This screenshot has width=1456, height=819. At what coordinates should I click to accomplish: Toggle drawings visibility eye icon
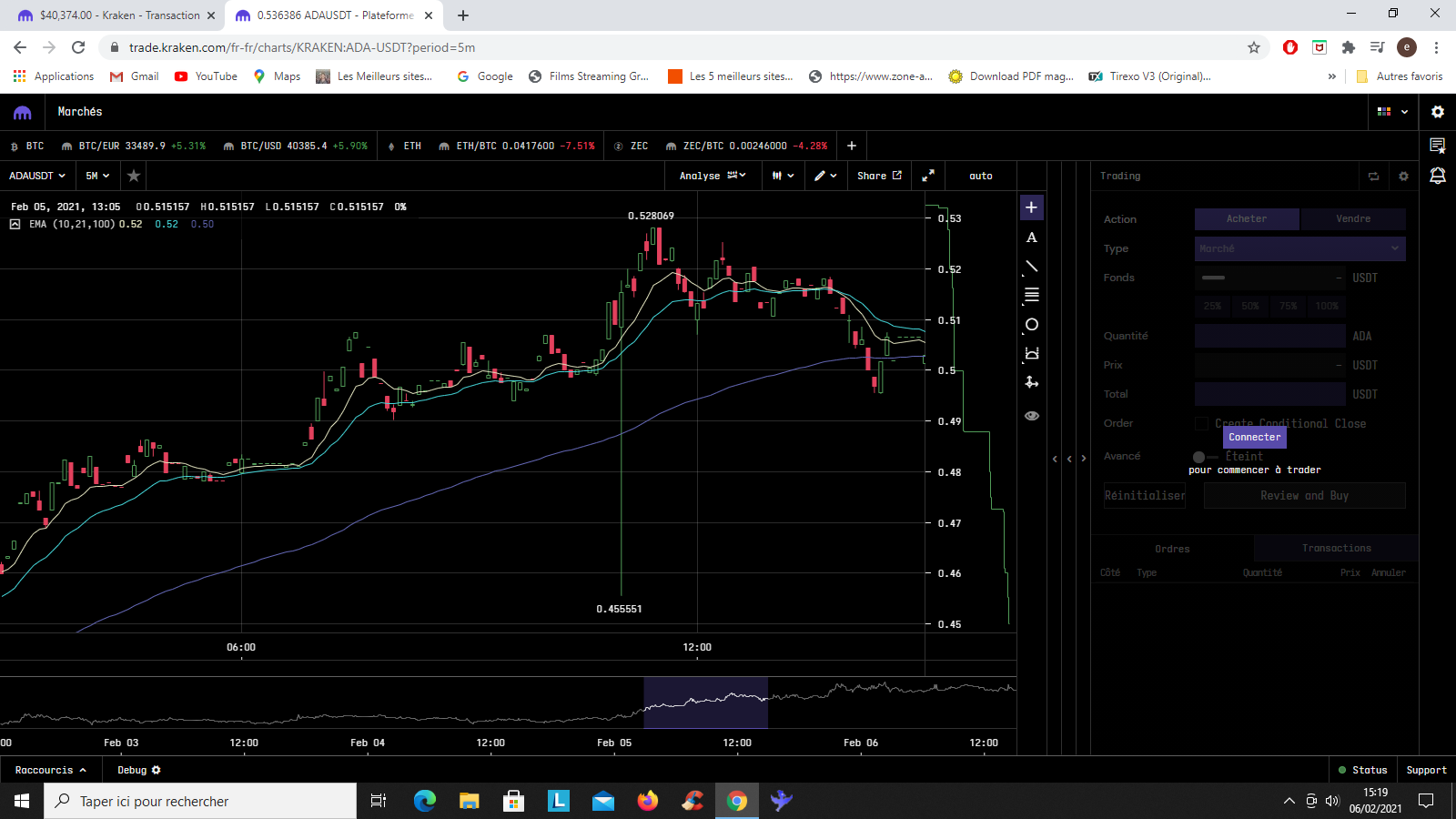point(1031,416)
